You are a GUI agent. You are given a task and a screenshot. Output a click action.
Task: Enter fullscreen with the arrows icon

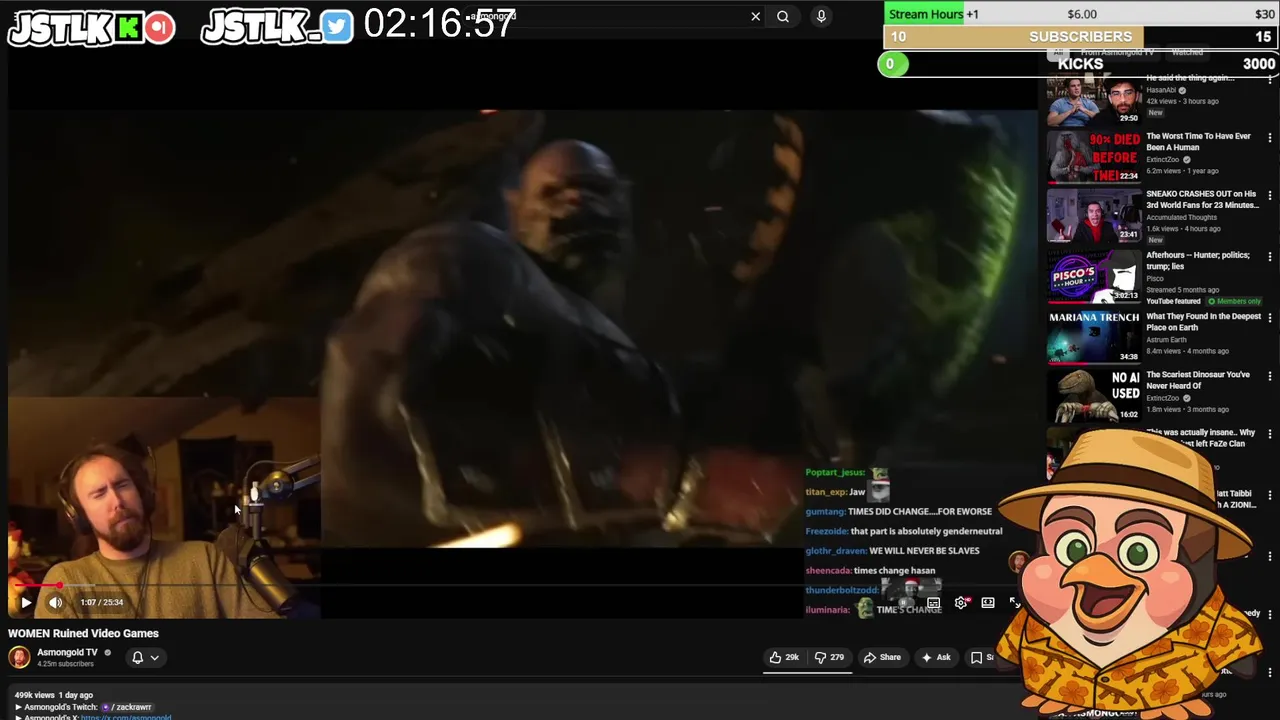tap(1014, 602)
